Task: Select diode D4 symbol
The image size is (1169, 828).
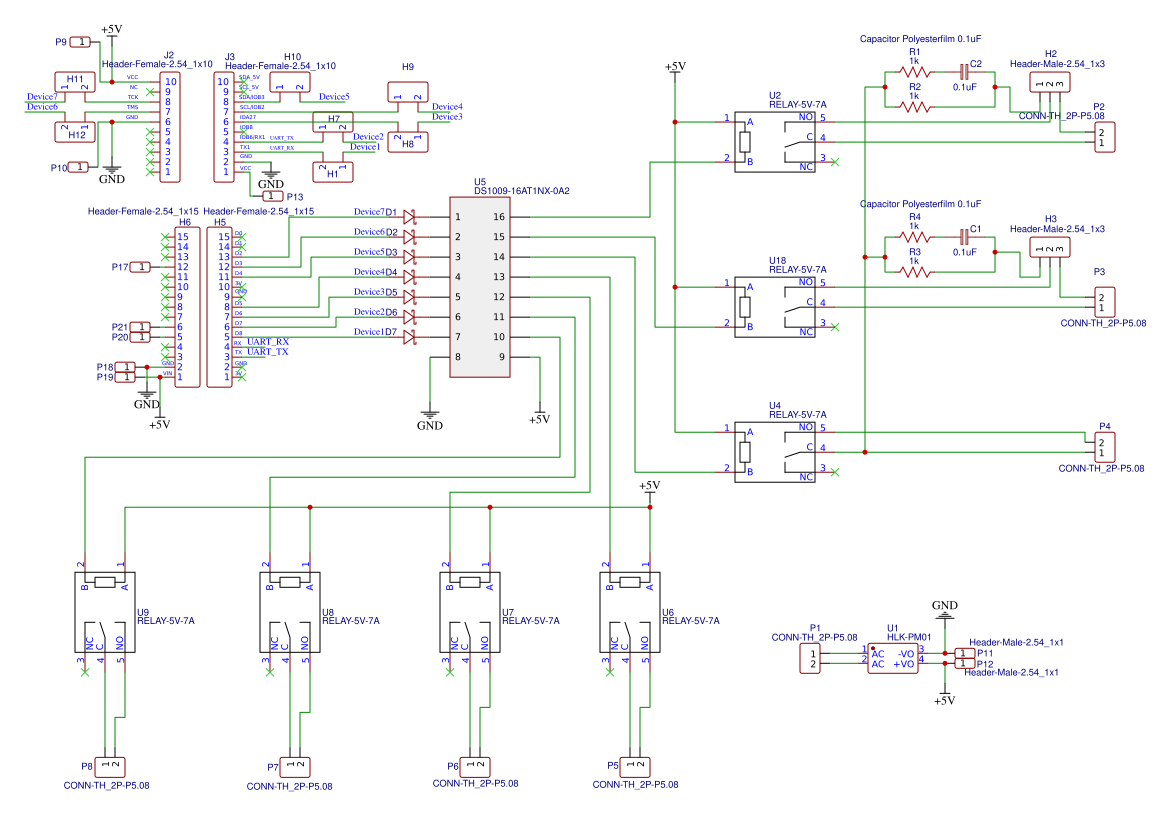Action: coord(409,276)
